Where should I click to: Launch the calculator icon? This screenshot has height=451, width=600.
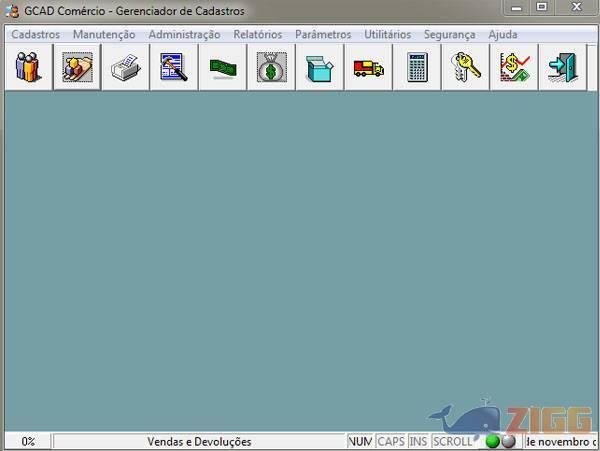(x=417, y=67)
